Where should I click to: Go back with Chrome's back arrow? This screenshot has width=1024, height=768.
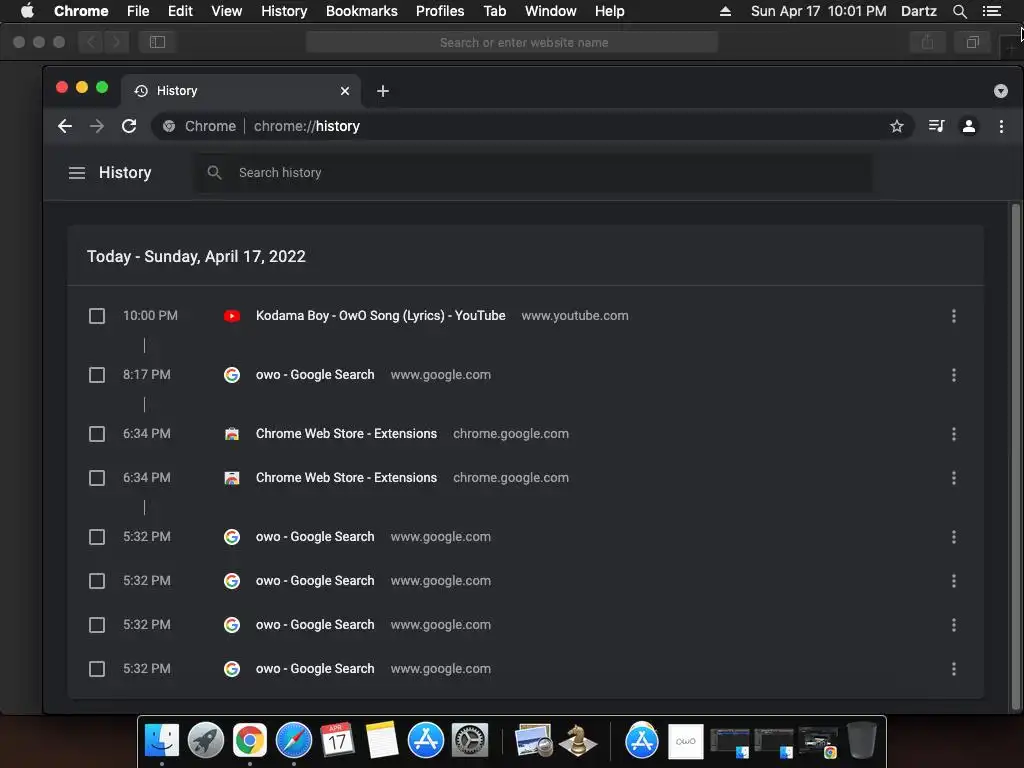click(x=65, y=126)
